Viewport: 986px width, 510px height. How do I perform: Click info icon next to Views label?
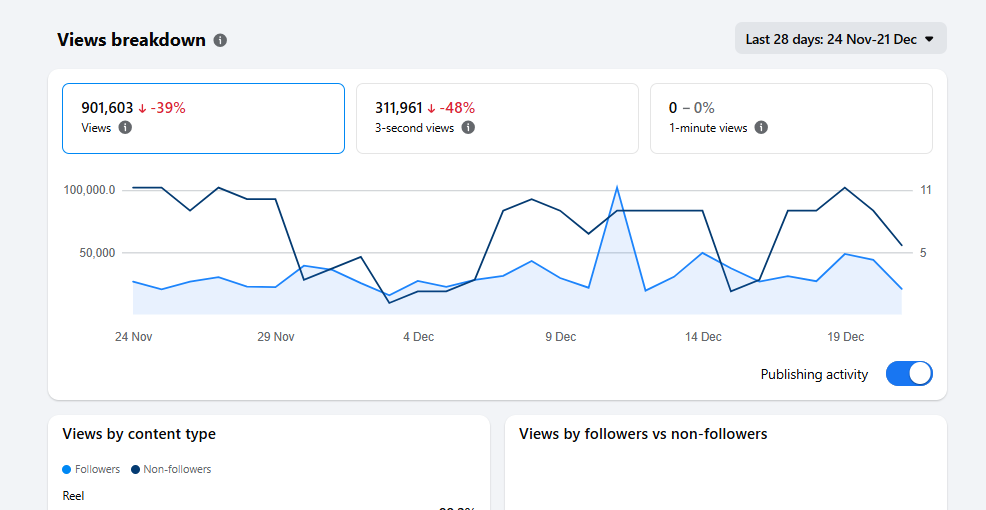coord(125,128)
